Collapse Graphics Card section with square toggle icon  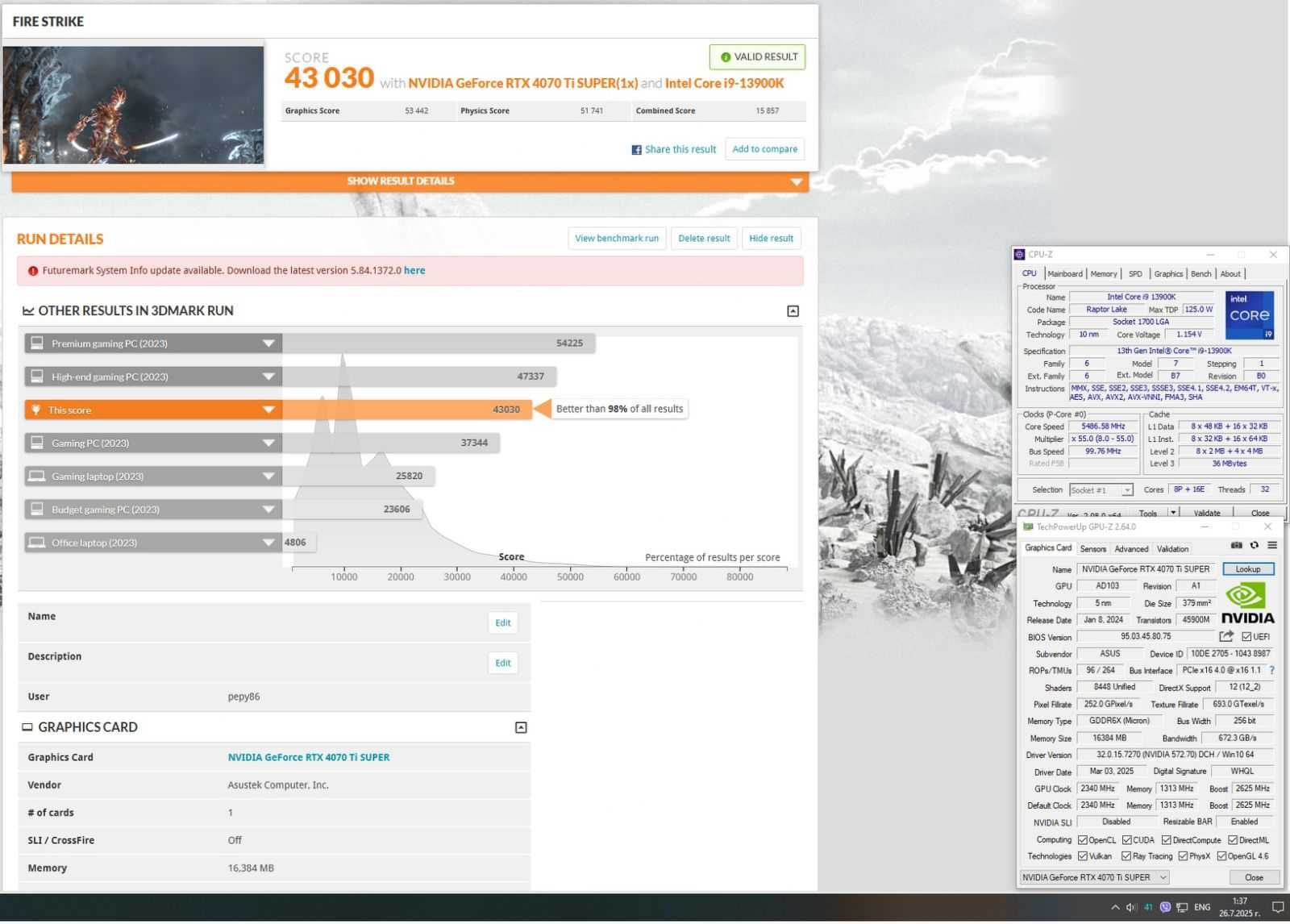click(x=521, y=727)
